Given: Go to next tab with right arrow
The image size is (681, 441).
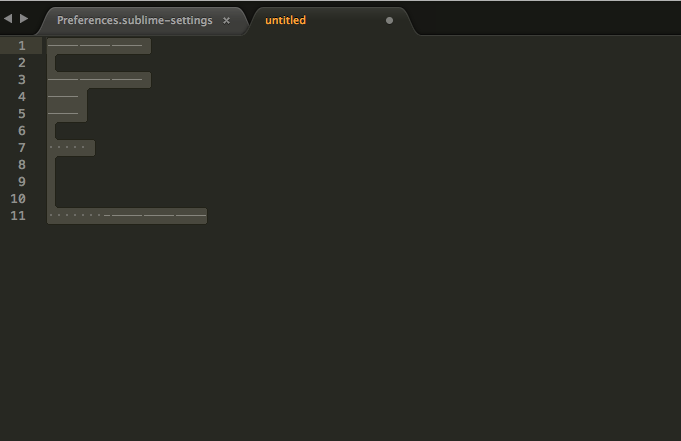Looking at the screenshot, I should tap(24, 19).
